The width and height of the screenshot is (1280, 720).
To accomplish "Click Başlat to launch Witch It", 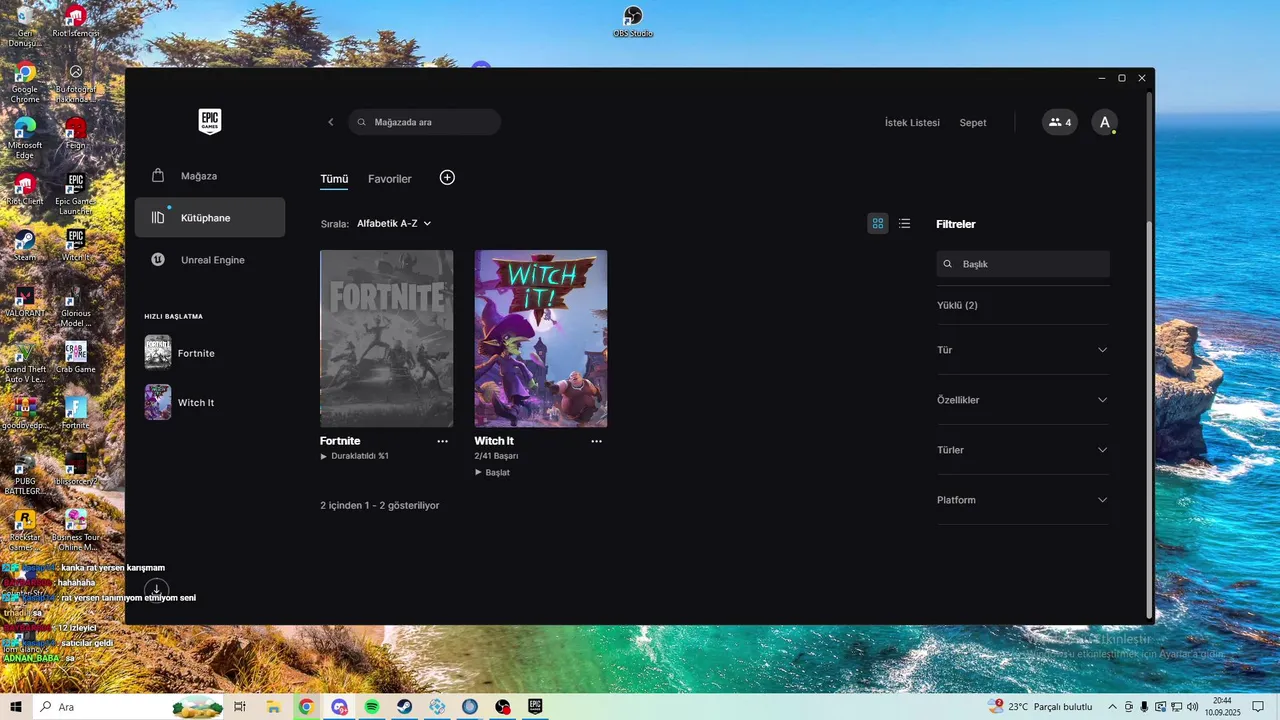I will click(x=492, y=472).
